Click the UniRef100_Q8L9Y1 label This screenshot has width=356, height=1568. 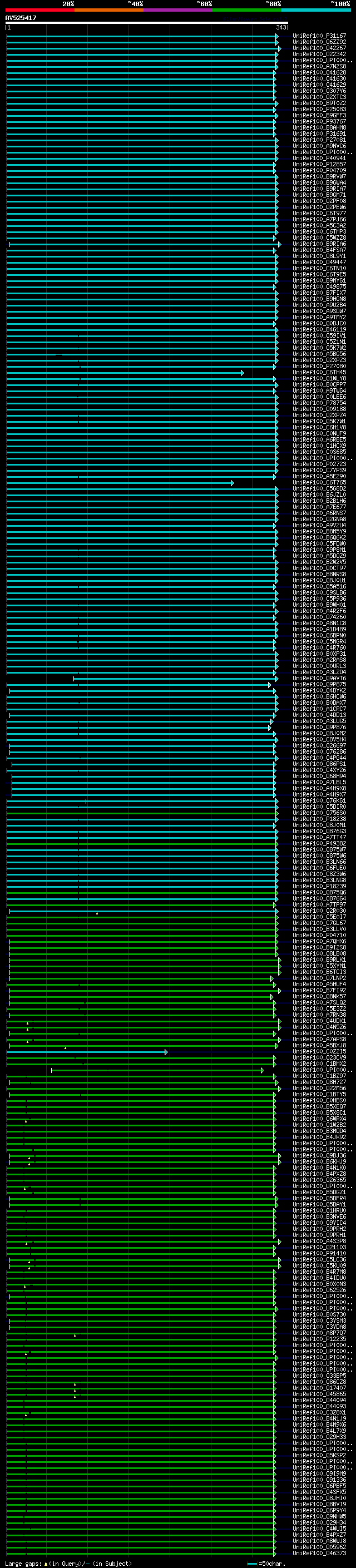click(x=319, y=256)
